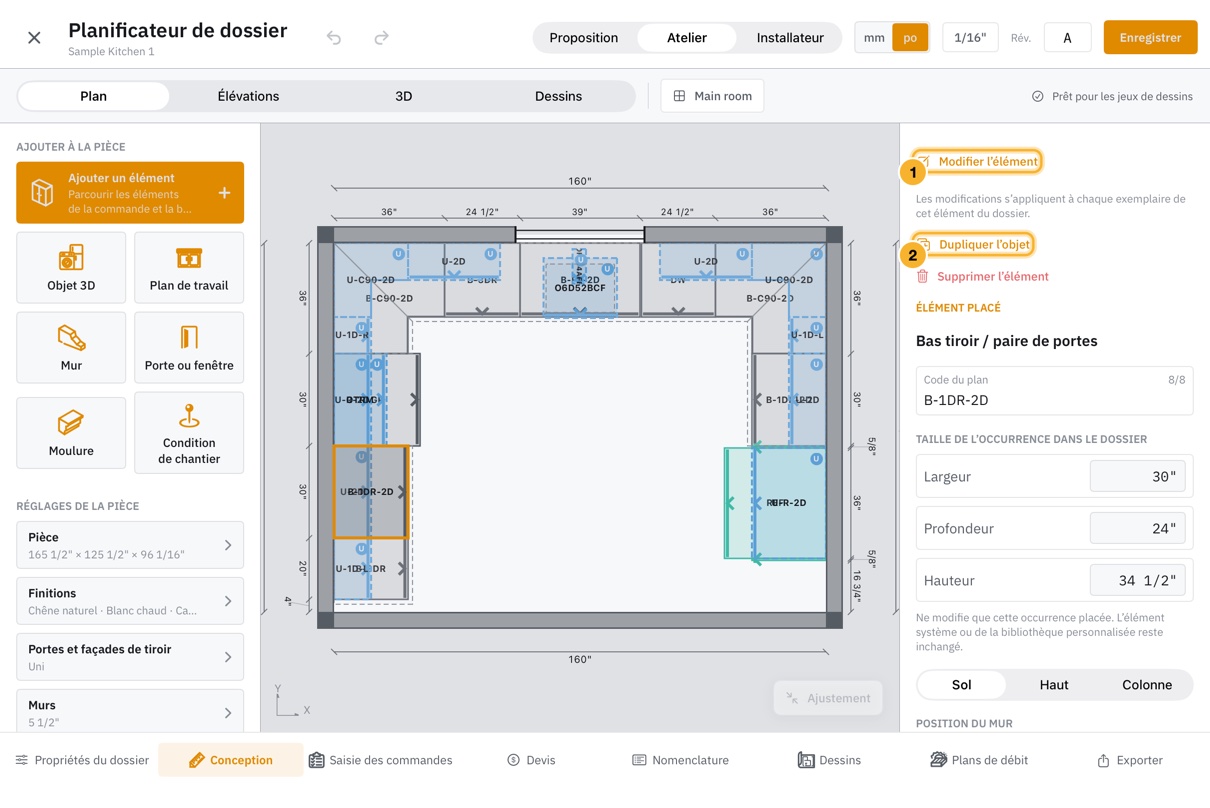The image size is (1210, 808).
Task: Go to Saisie des commandes
Action: (381, 760)
